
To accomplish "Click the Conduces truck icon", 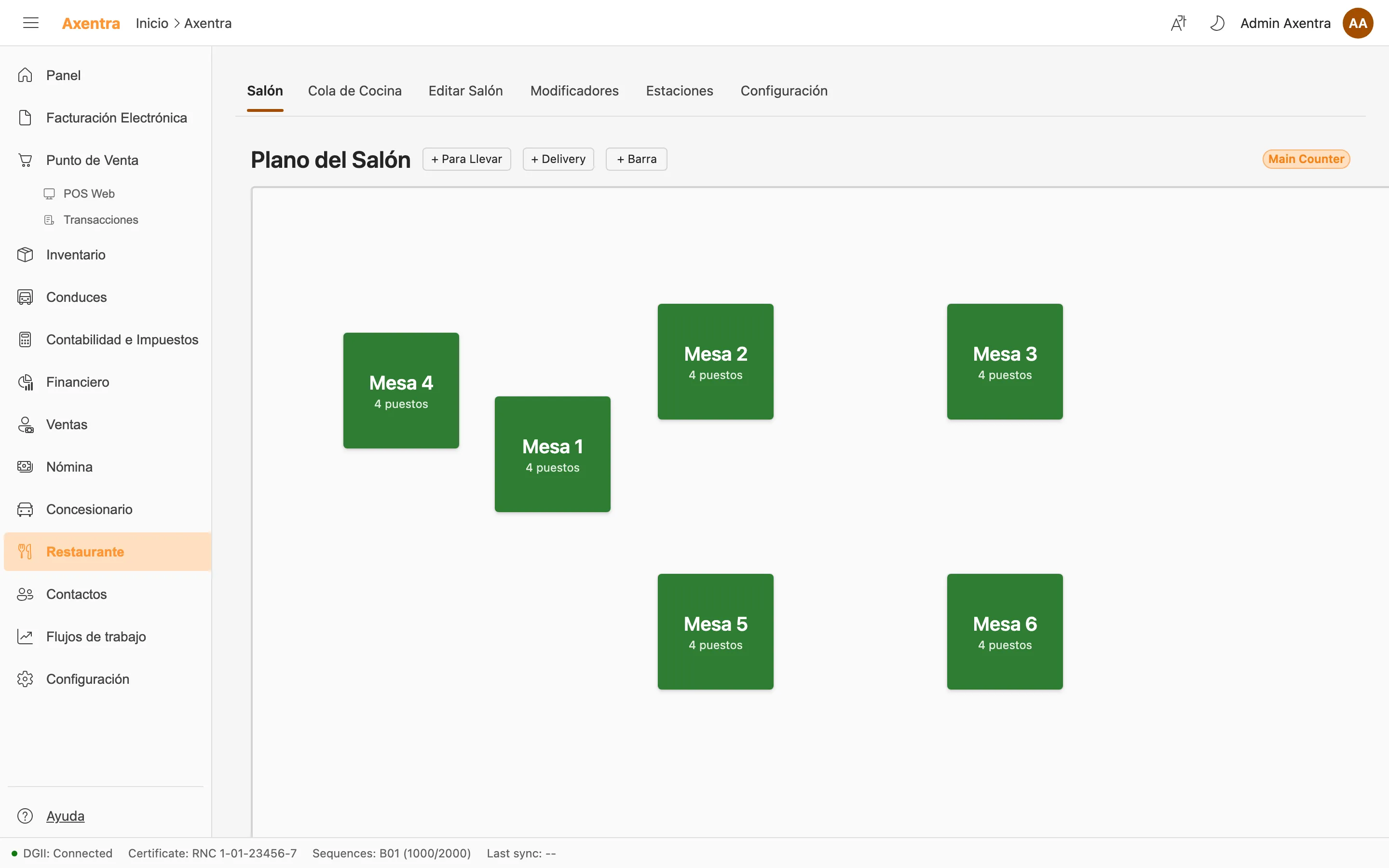I will pyautogui.click(x=25, y=297).
